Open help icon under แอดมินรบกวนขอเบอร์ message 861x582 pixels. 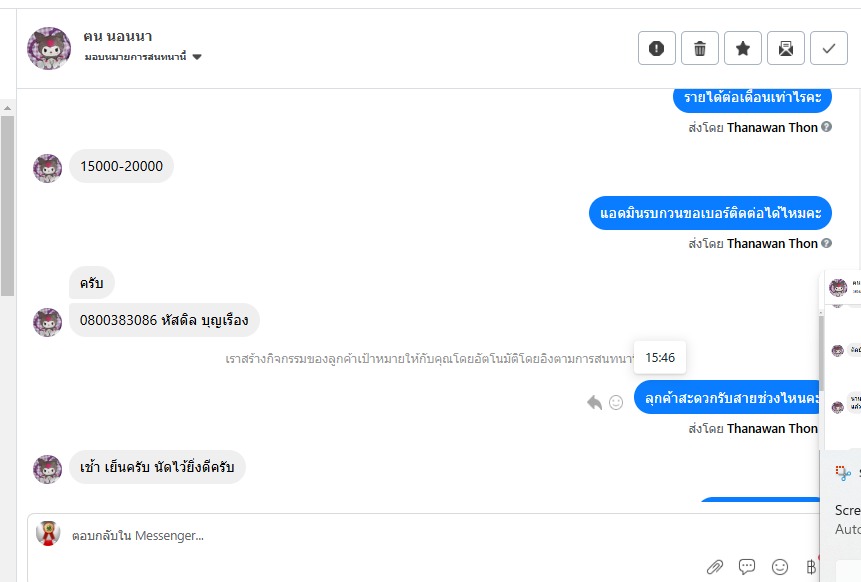(x=826, y=243)
